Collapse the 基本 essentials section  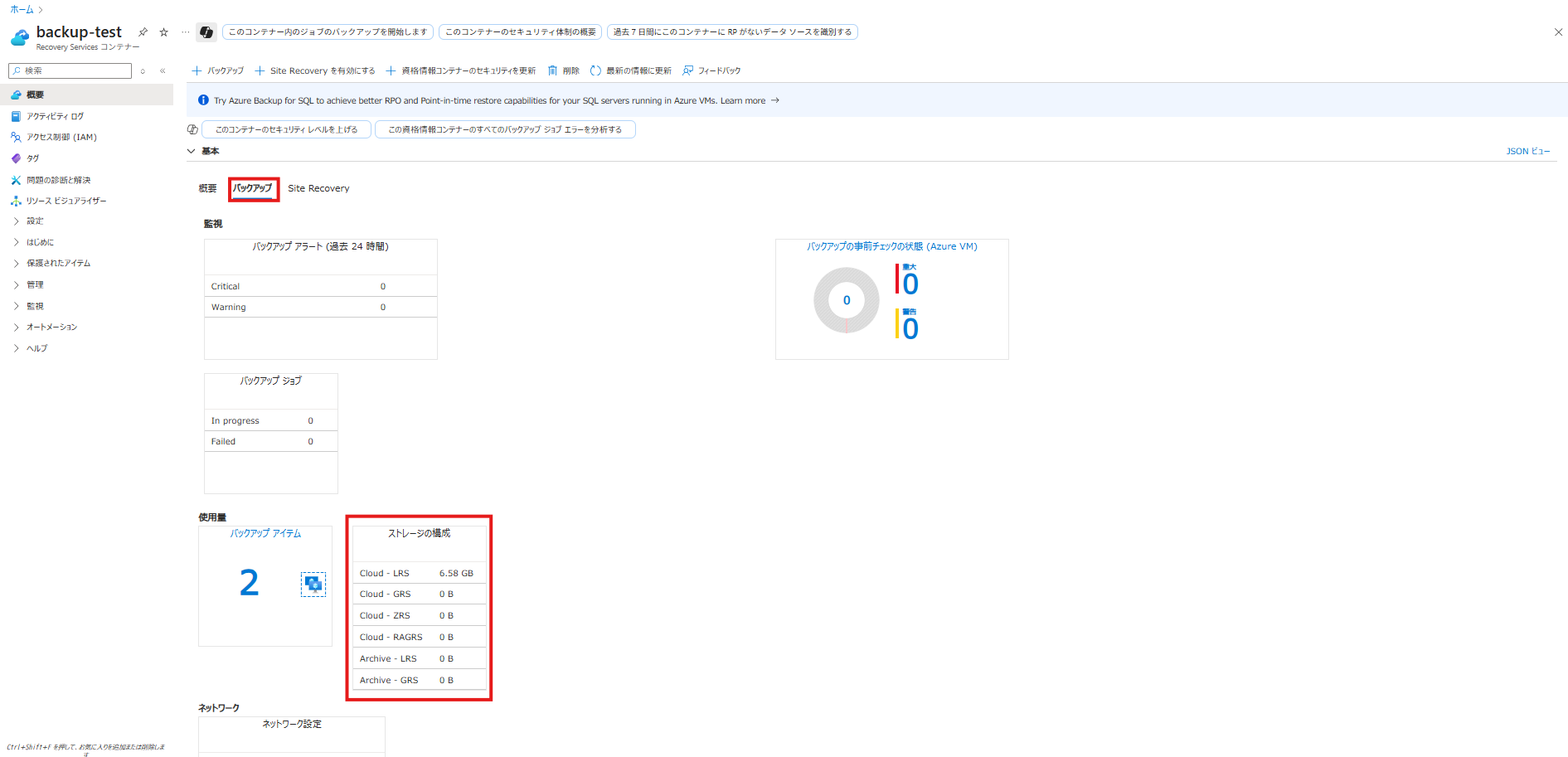pos(192,151)
